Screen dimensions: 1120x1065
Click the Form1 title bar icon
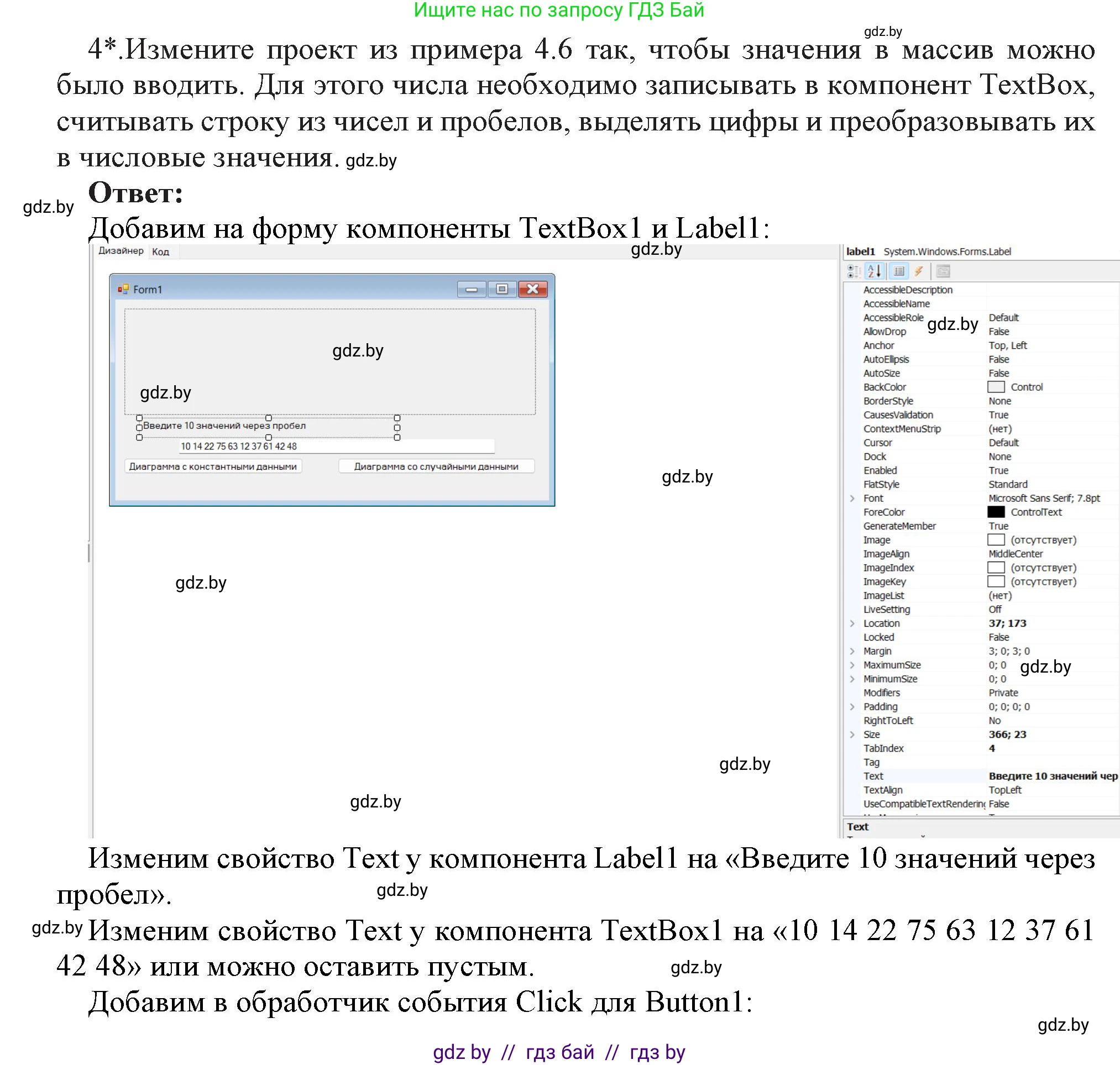[x=123, y=290]
